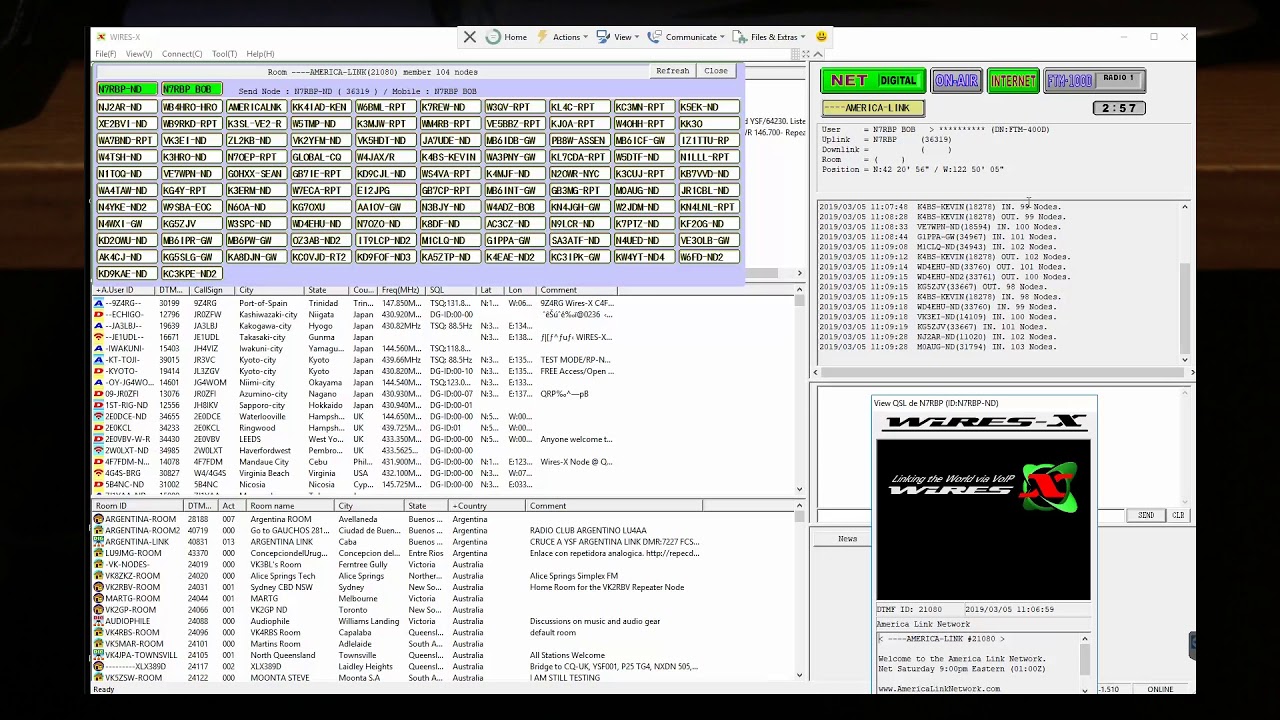Open the Help(H) menu
Image resolution: width=1280 pixels, height=720 pixels.
click(260, 54)
